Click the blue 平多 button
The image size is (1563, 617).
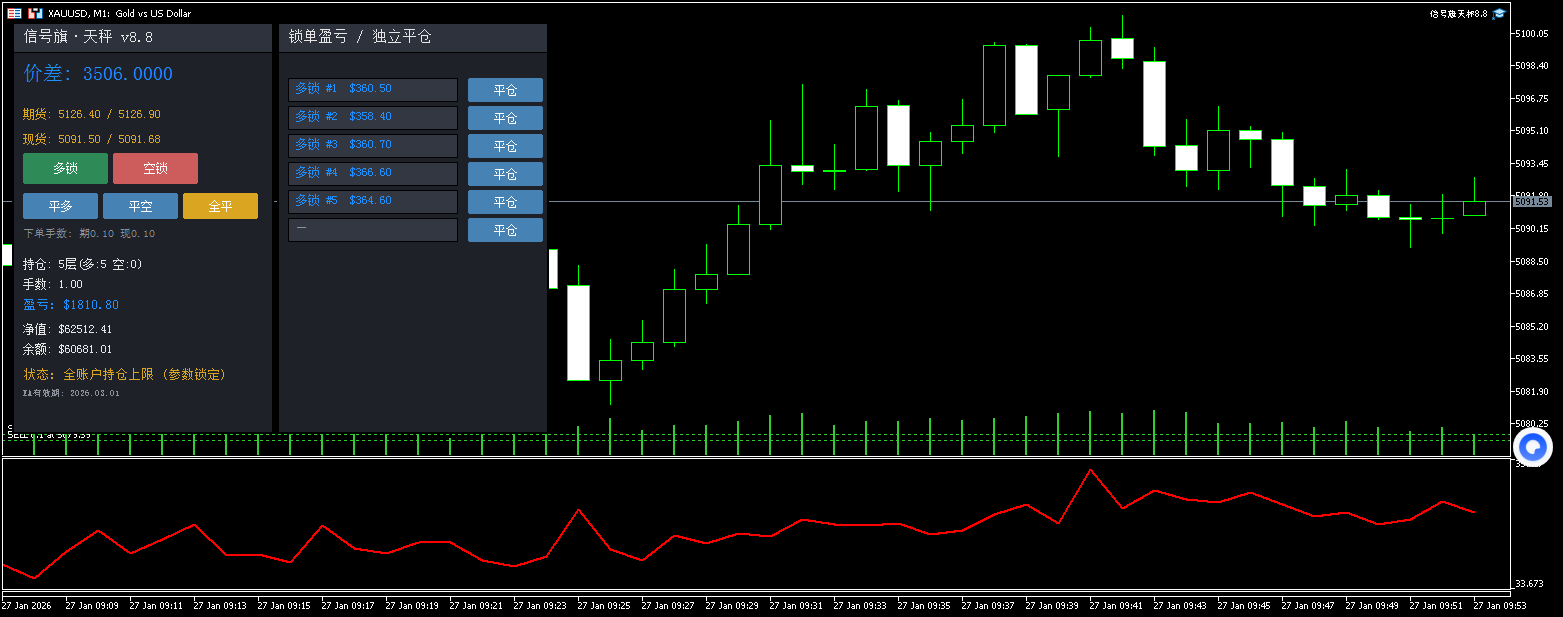[60, 206]
